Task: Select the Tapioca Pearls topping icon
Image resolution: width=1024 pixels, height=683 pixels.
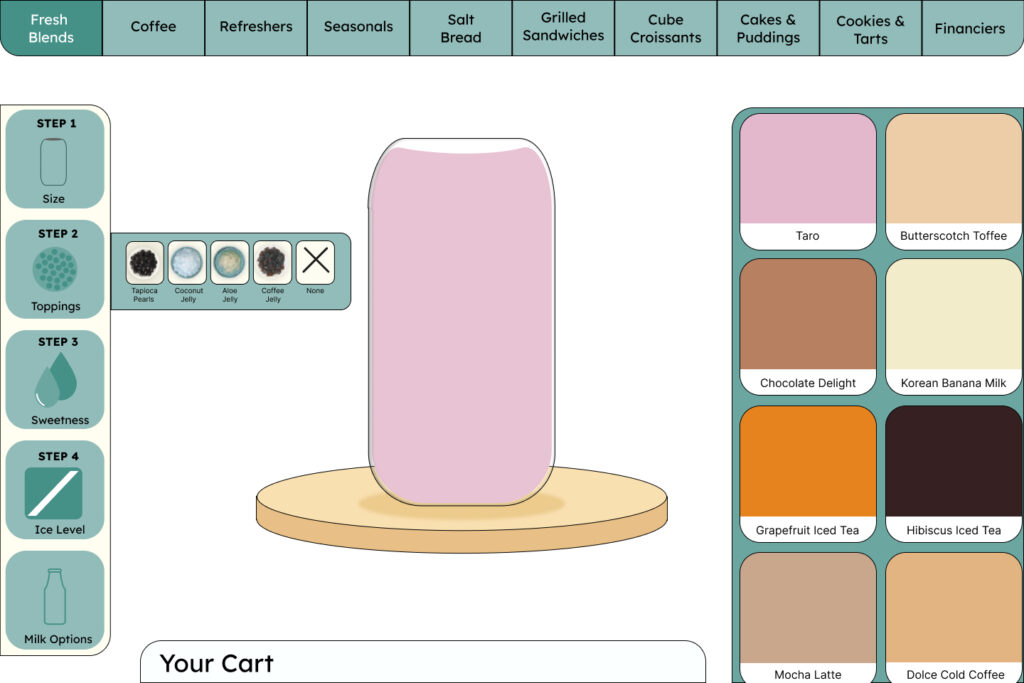Action: 144,263
